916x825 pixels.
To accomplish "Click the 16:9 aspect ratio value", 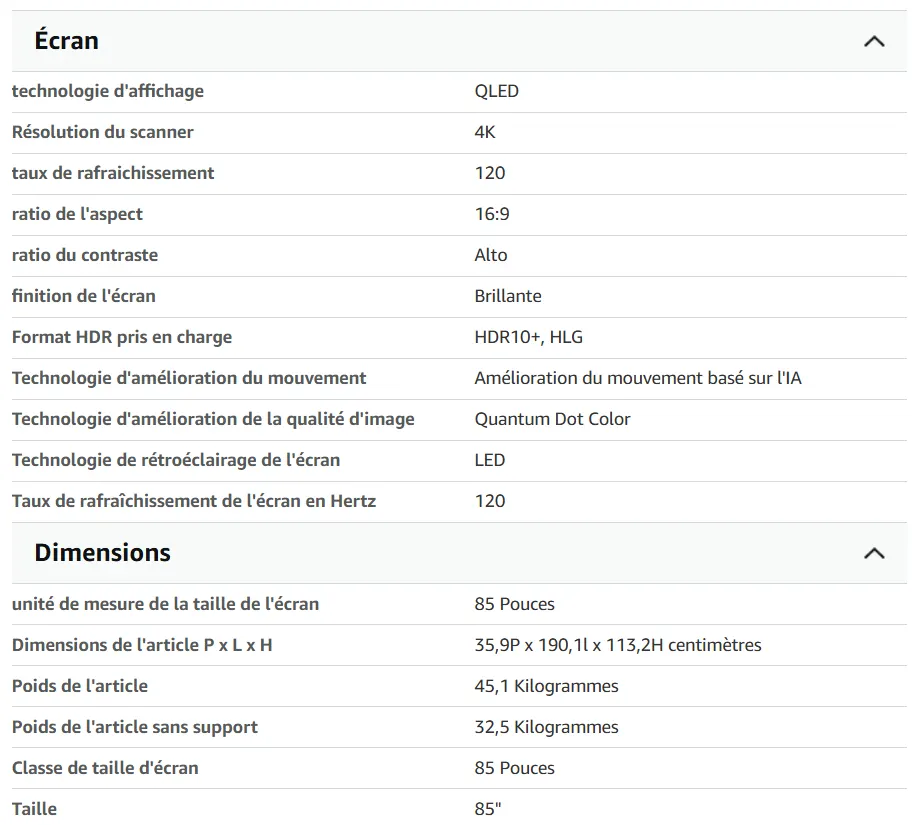I will pos(492,214).
